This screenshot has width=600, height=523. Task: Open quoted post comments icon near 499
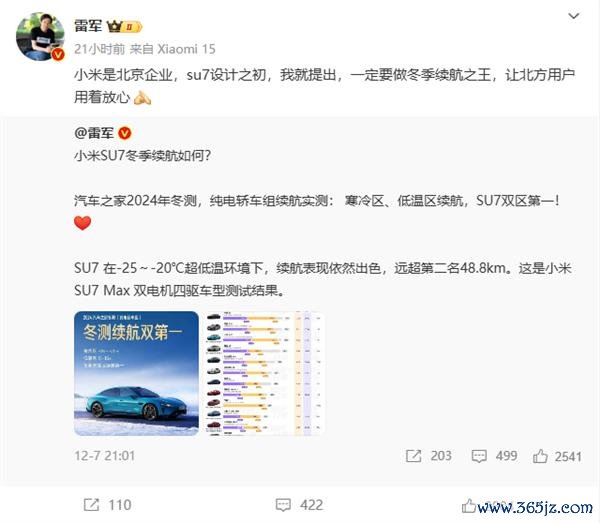479,456
